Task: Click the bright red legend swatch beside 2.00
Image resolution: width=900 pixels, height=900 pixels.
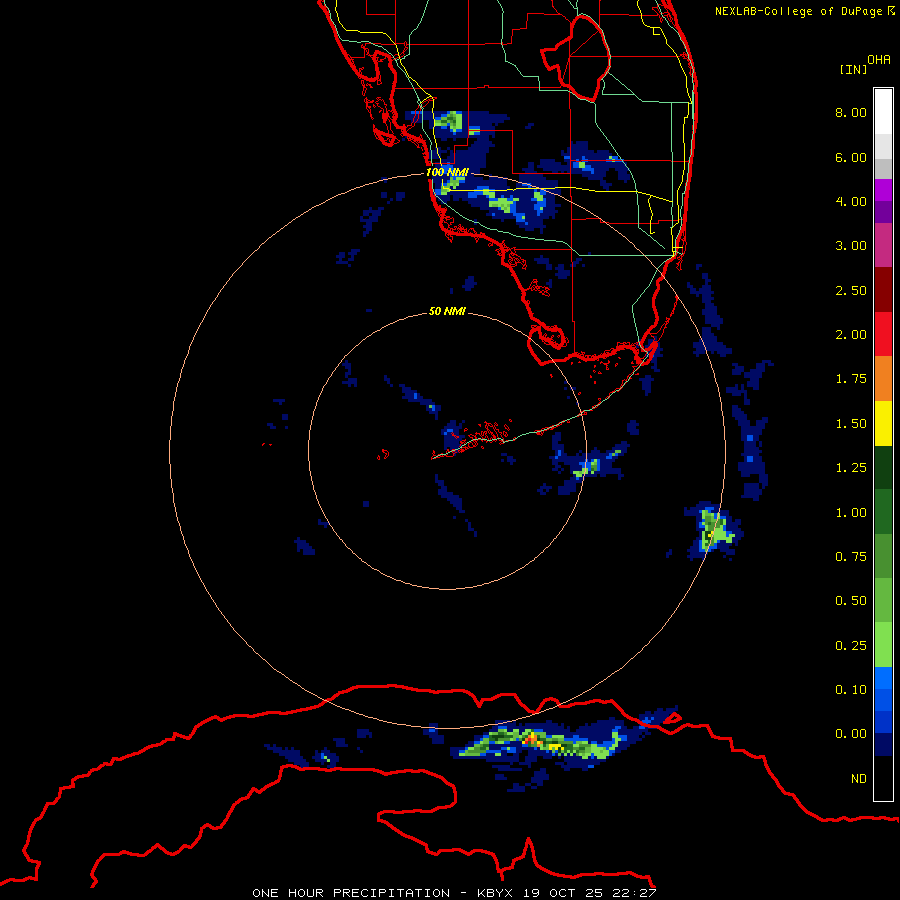Action: [883, 334]
